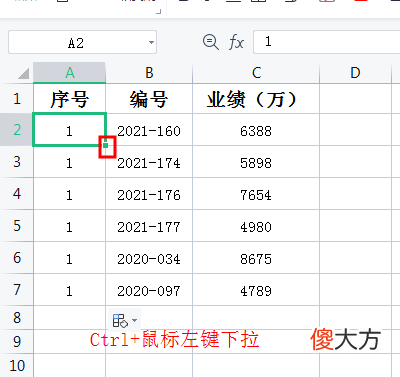Select empty cell A8
The height and width of the screenshot is (377, 400).
(x=69, y=318)
